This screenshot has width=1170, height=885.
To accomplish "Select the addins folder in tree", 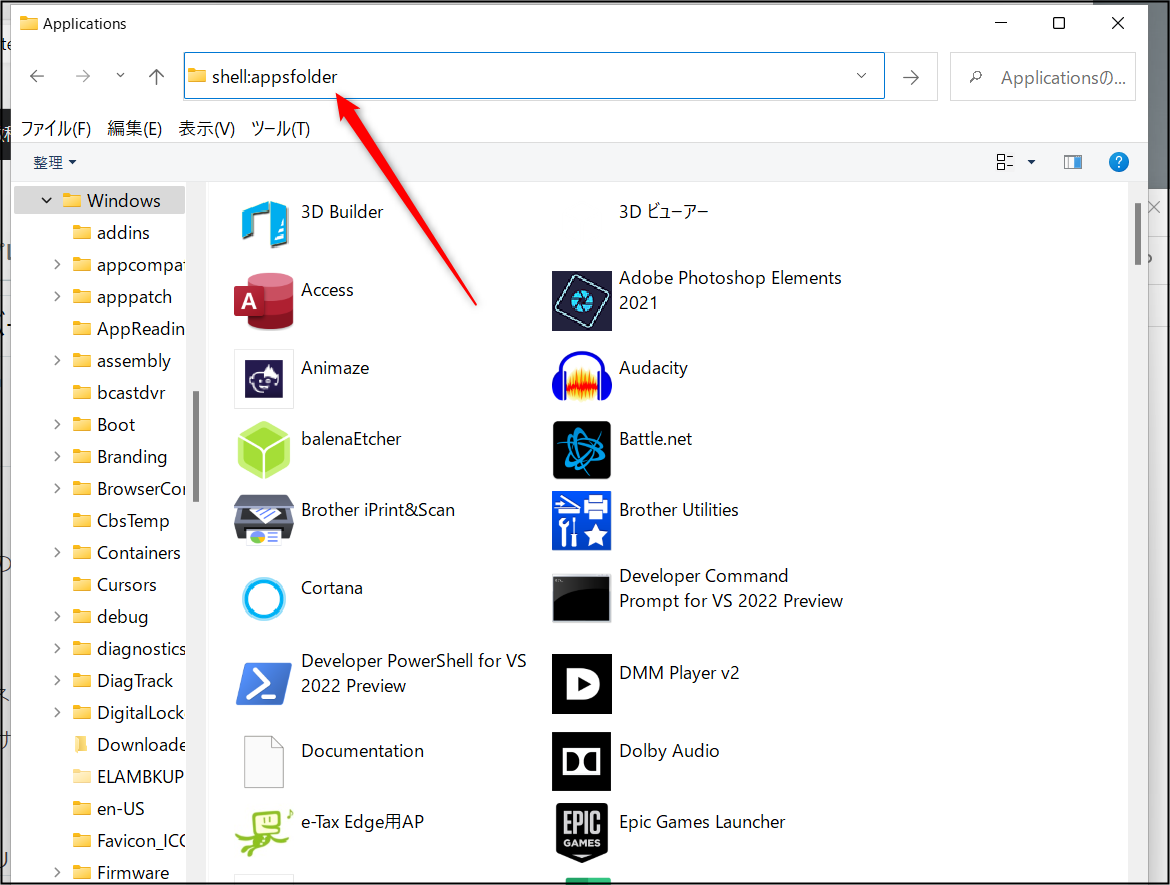I will point(111,233).
